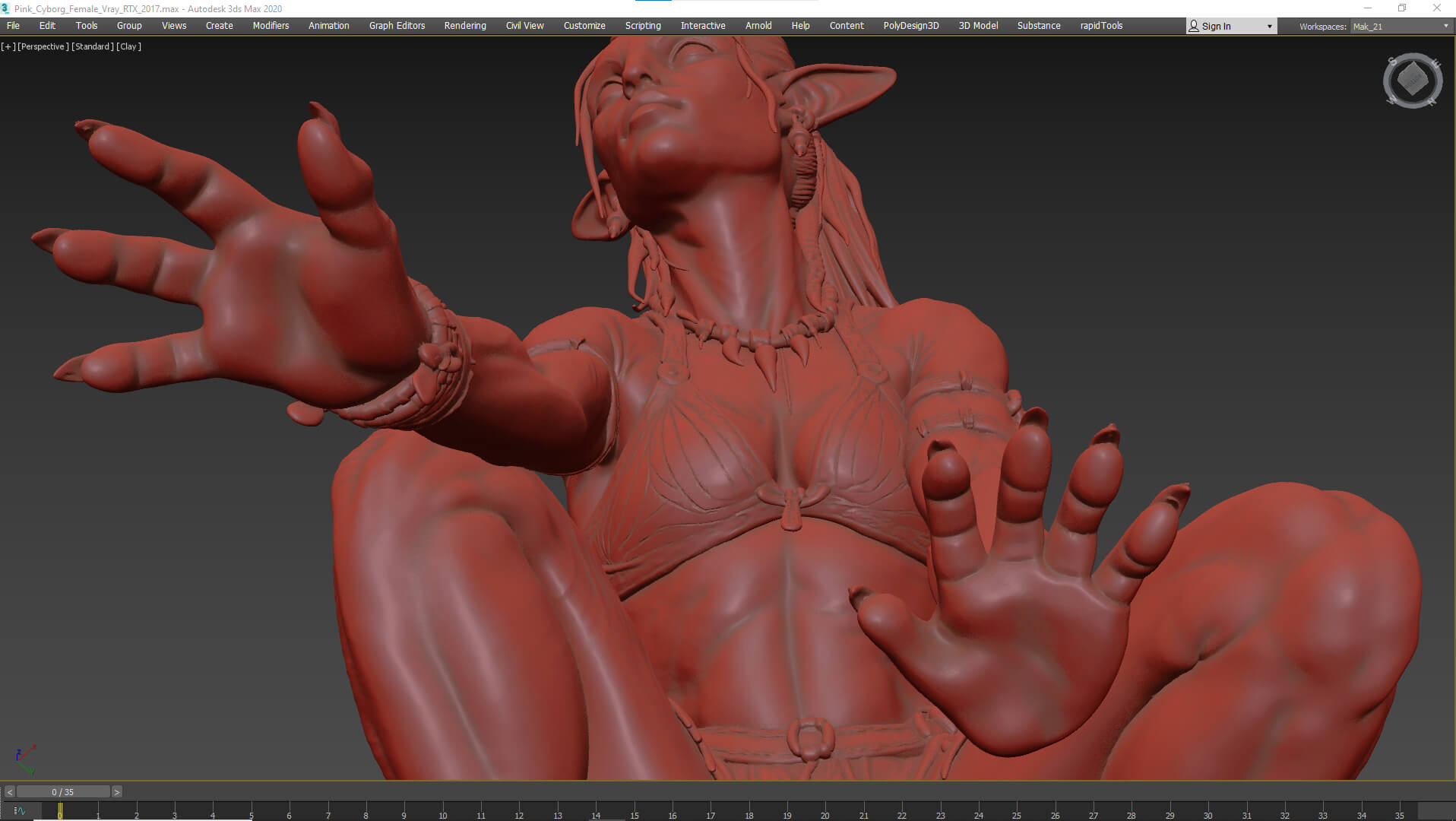Open the Views menu
The image size is (1456, 821).
pos(174,26)
